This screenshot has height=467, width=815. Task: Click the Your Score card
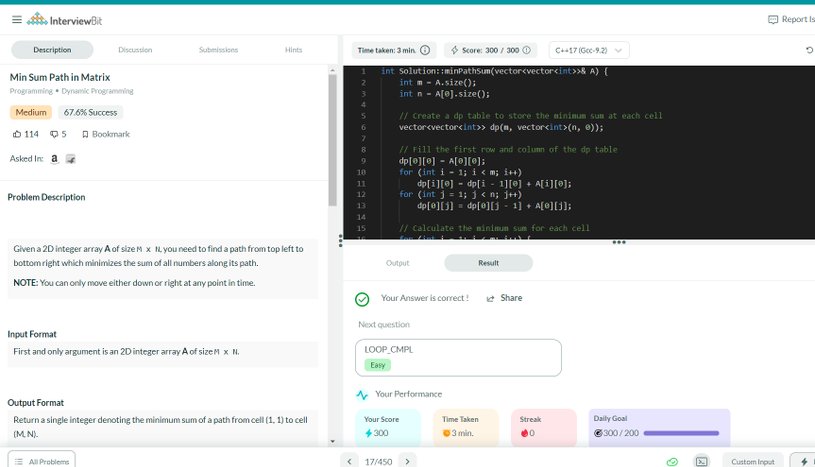point(388,427)
